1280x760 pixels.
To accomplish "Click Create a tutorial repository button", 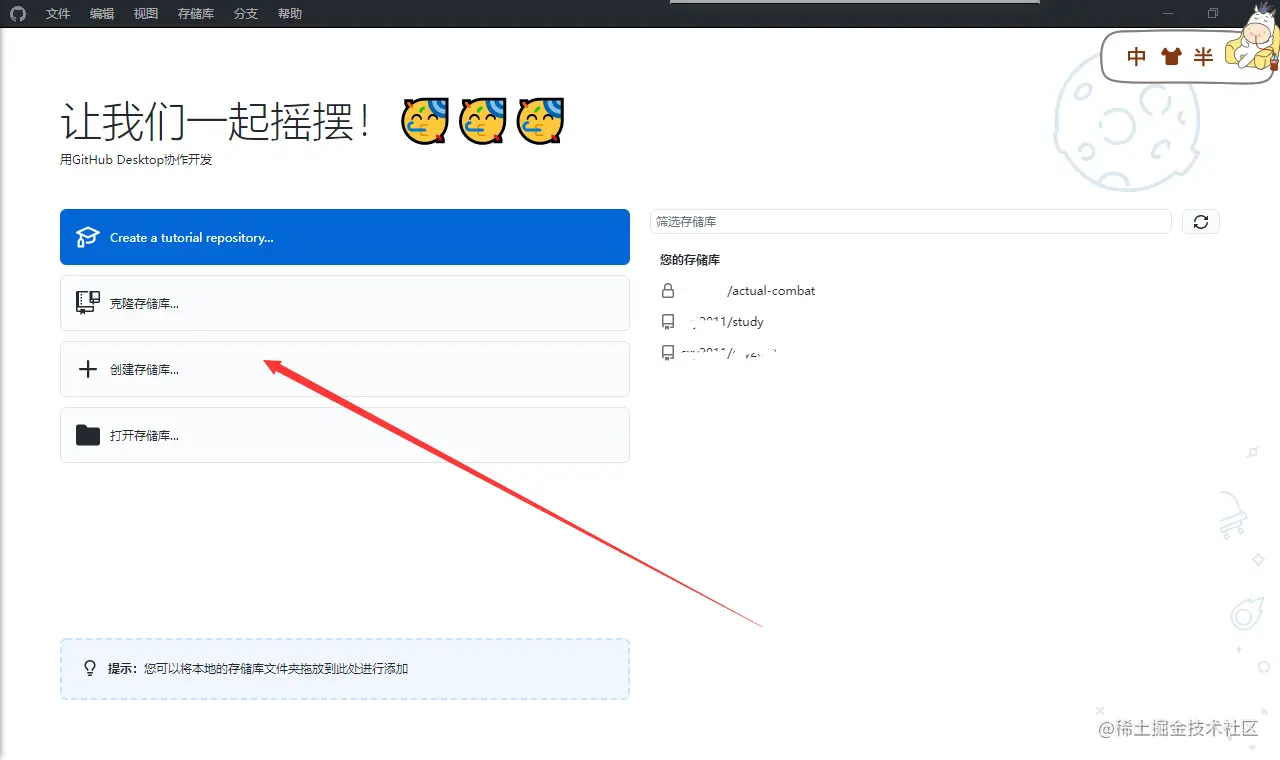I will [x=345, y=237].
